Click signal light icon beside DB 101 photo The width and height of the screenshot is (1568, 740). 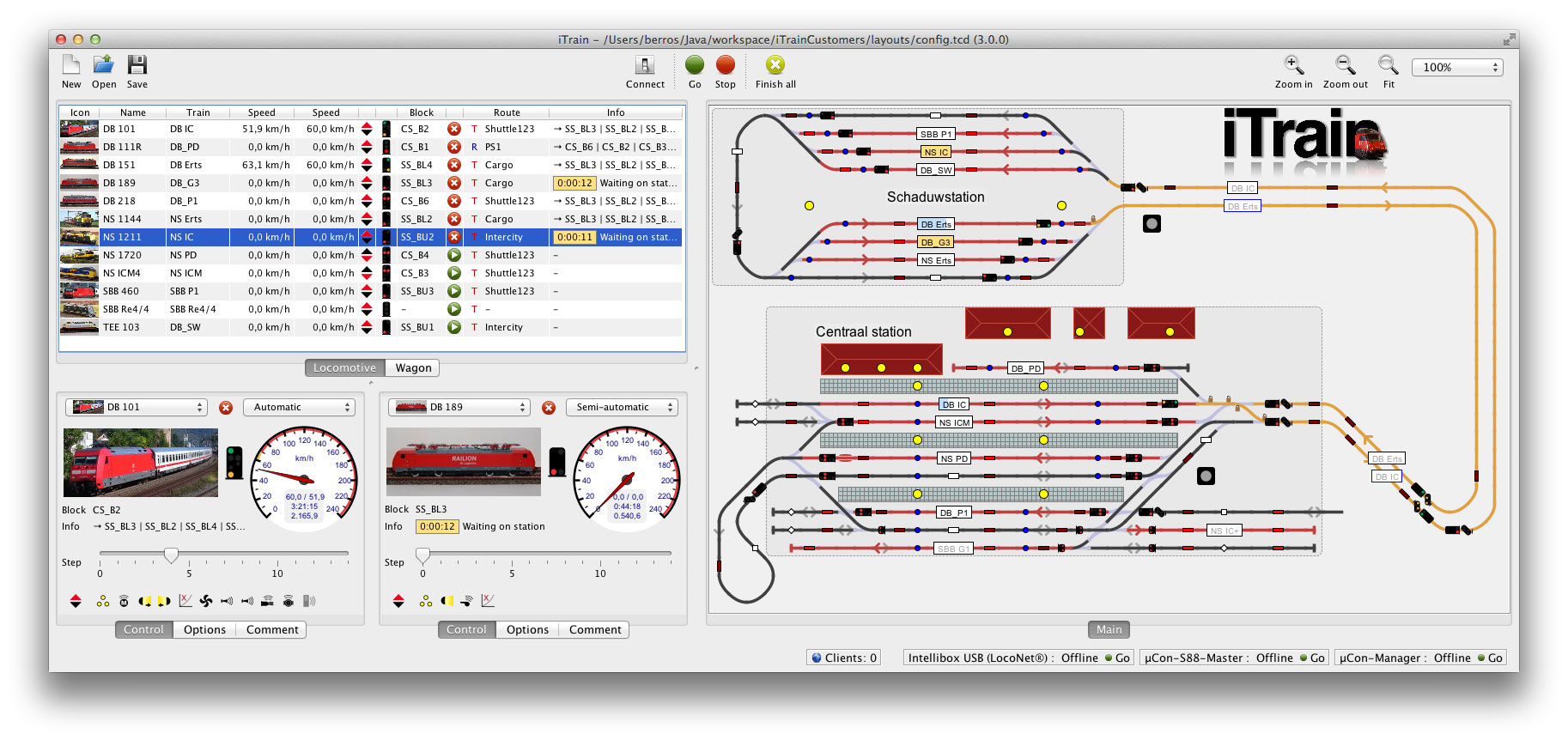tap(234, 463)
